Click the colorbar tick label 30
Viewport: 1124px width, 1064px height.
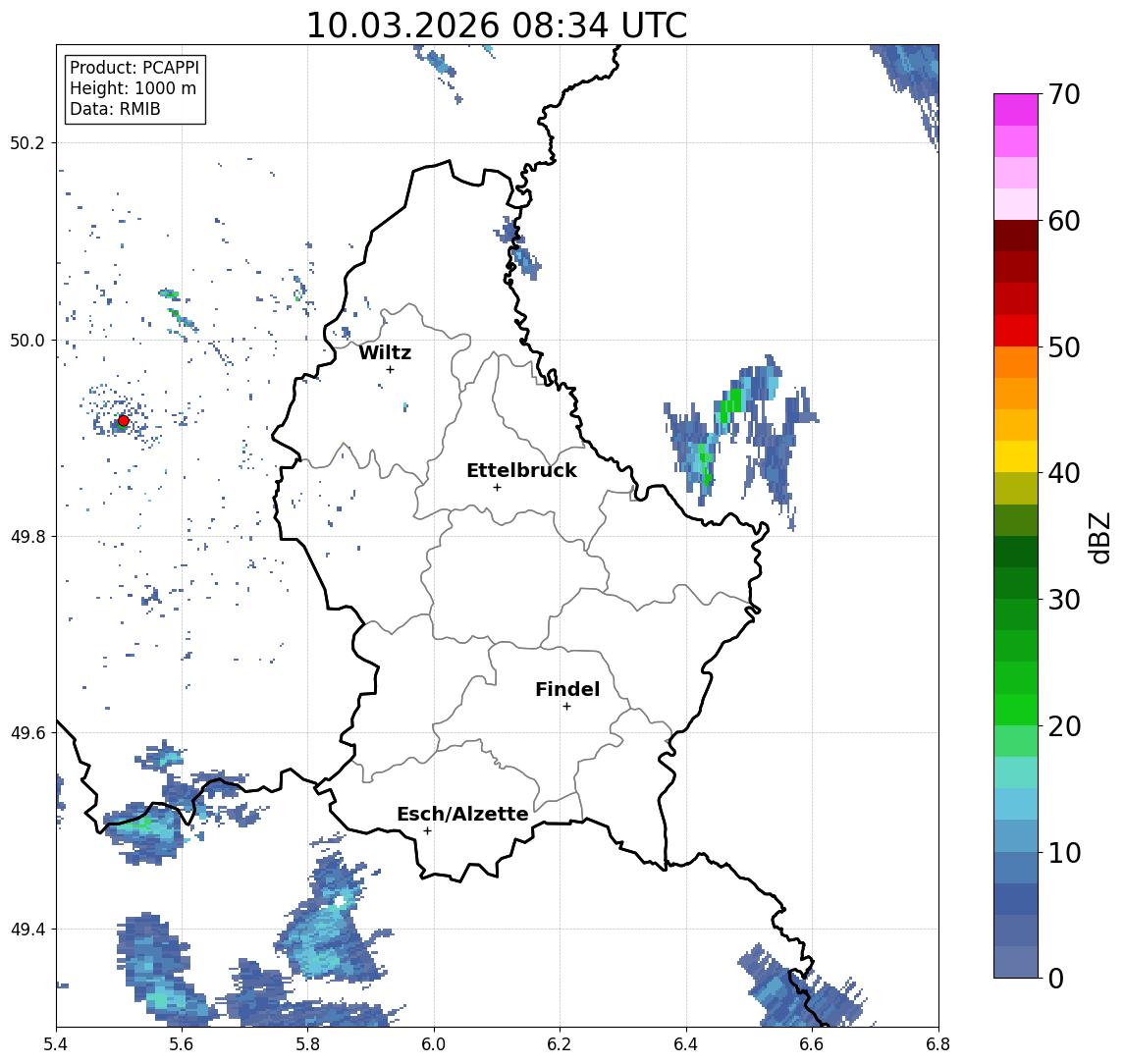[x=1064, y=600]
